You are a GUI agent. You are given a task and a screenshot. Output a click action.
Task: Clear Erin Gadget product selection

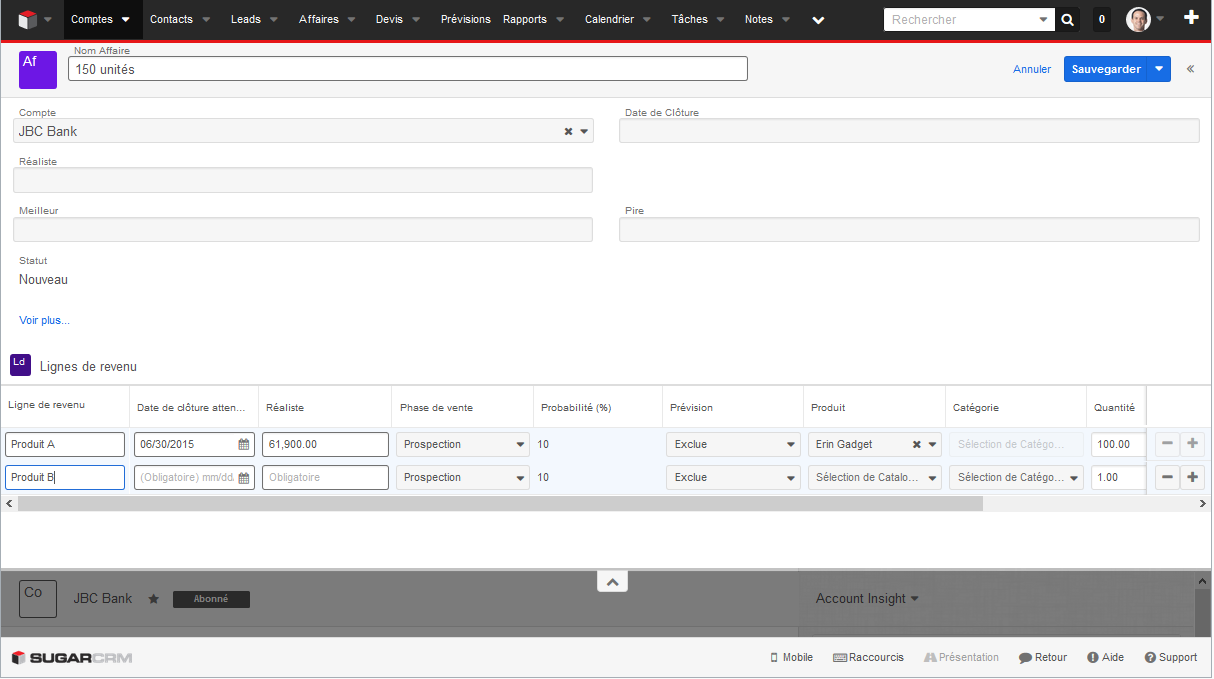916,445
